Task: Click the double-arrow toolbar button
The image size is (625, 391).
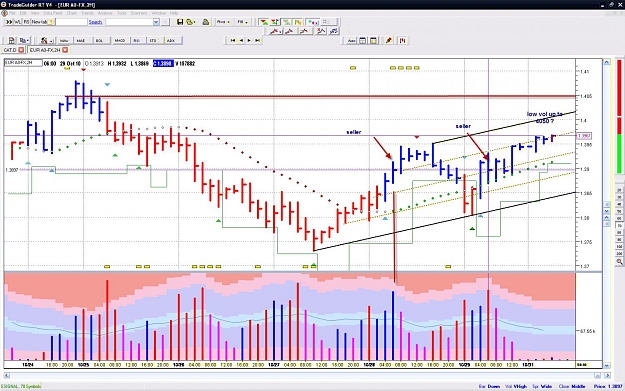Action: [x=9, y=22]
